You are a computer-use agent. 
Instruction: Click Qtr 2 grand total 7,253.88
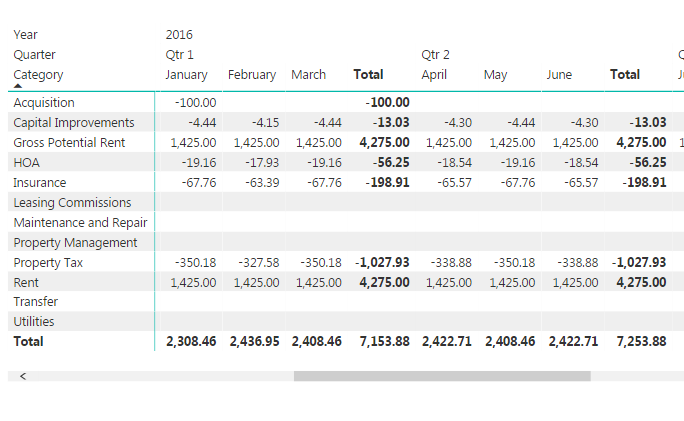pos(641,341)
